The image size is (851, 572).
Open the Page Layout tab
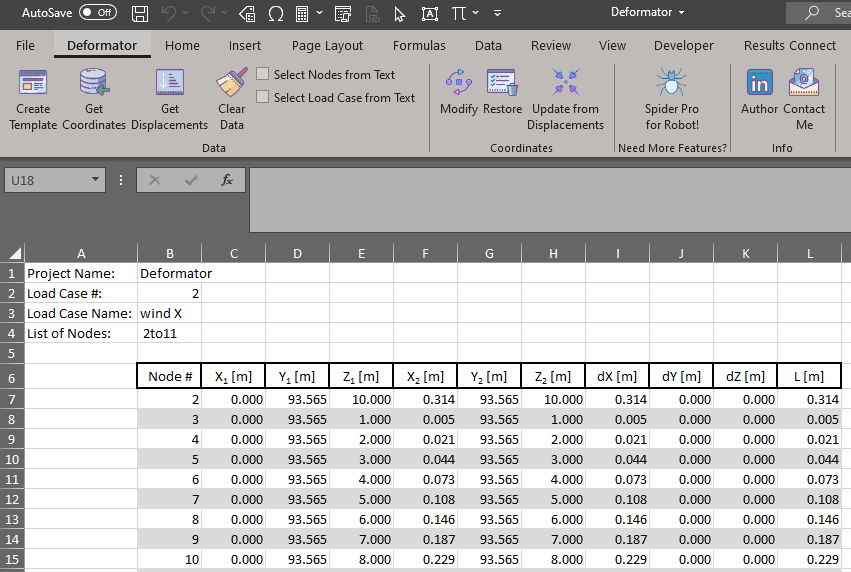point(327,45)
